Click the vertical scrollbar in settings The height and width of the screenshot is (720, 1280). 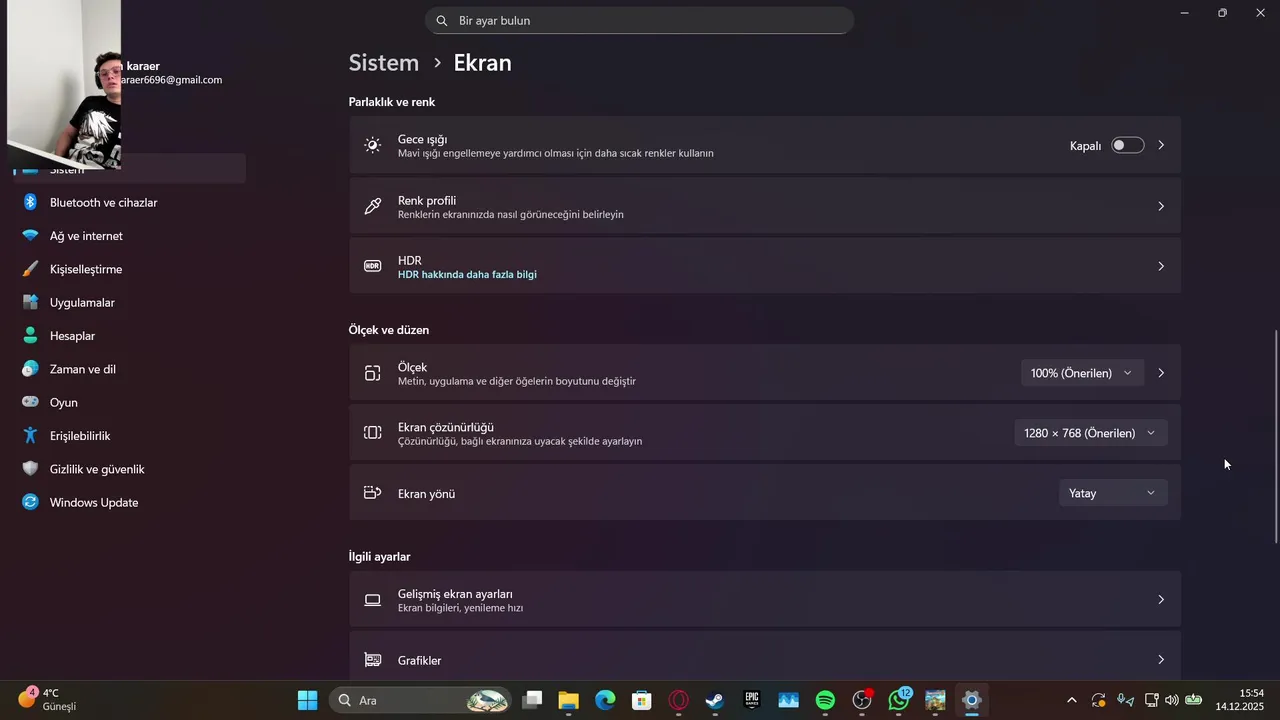[x=1275, y=437]
